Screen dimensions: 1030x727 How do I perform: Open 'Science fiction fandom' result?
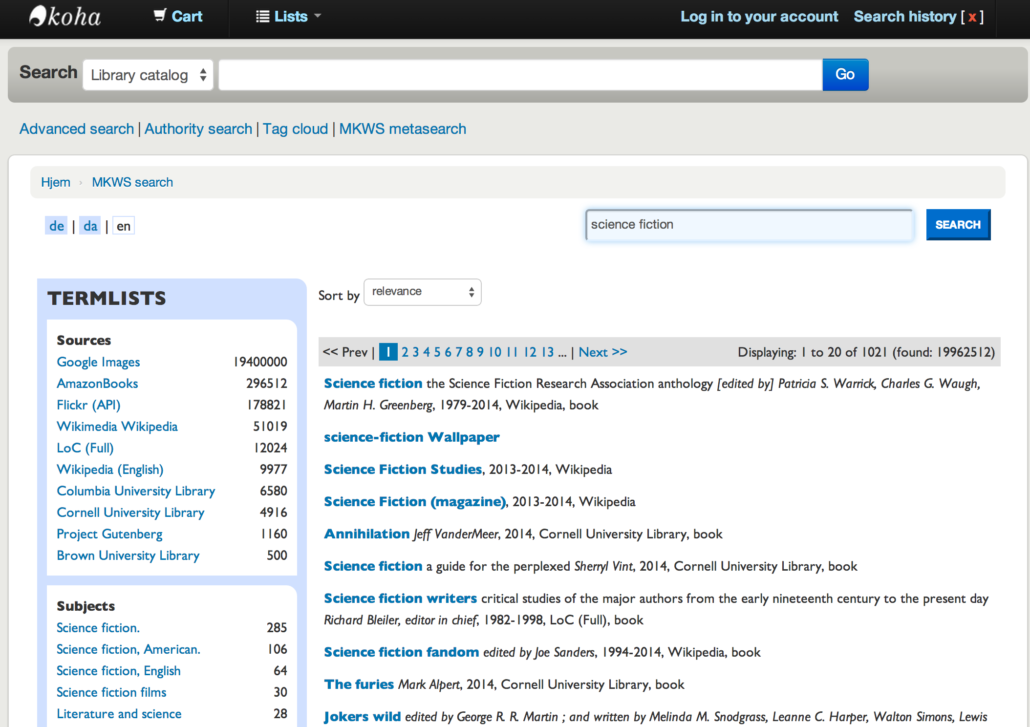tap(401, 652)
